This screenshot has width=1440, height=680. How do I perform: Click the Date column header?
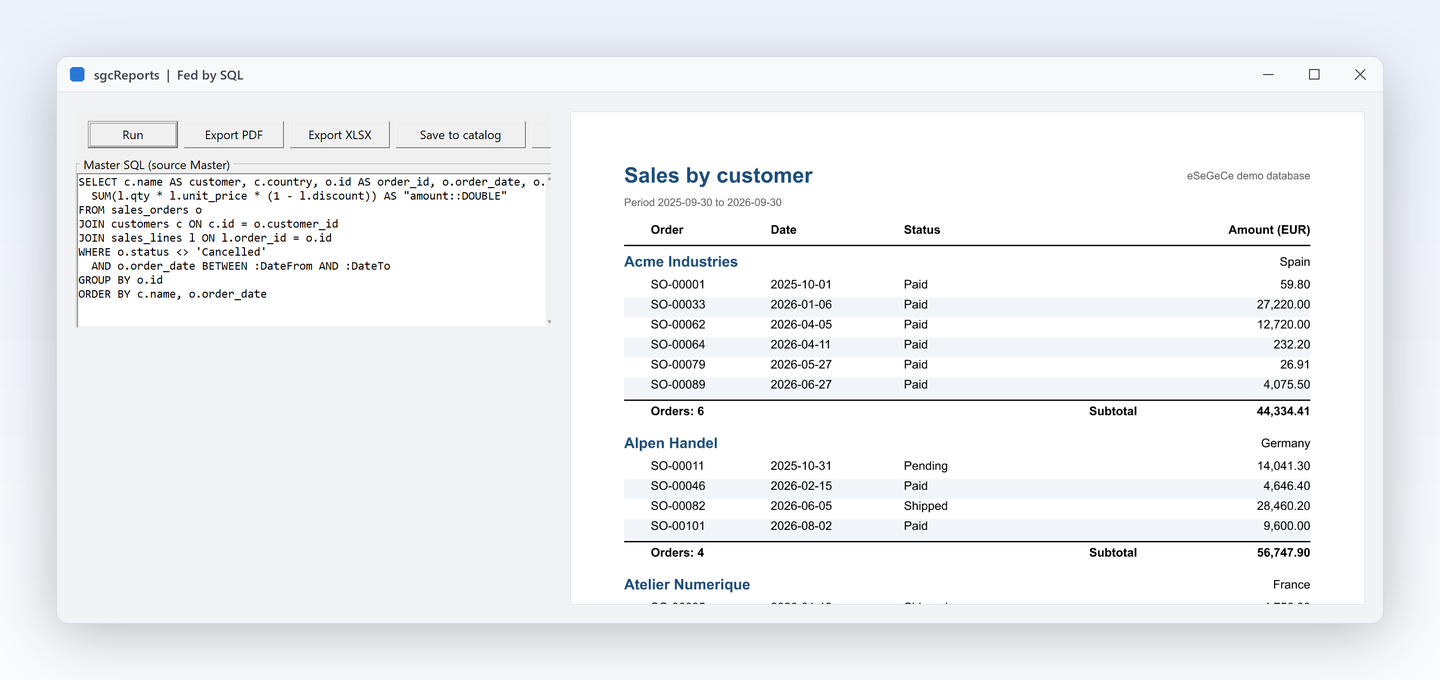coord(784,230)
